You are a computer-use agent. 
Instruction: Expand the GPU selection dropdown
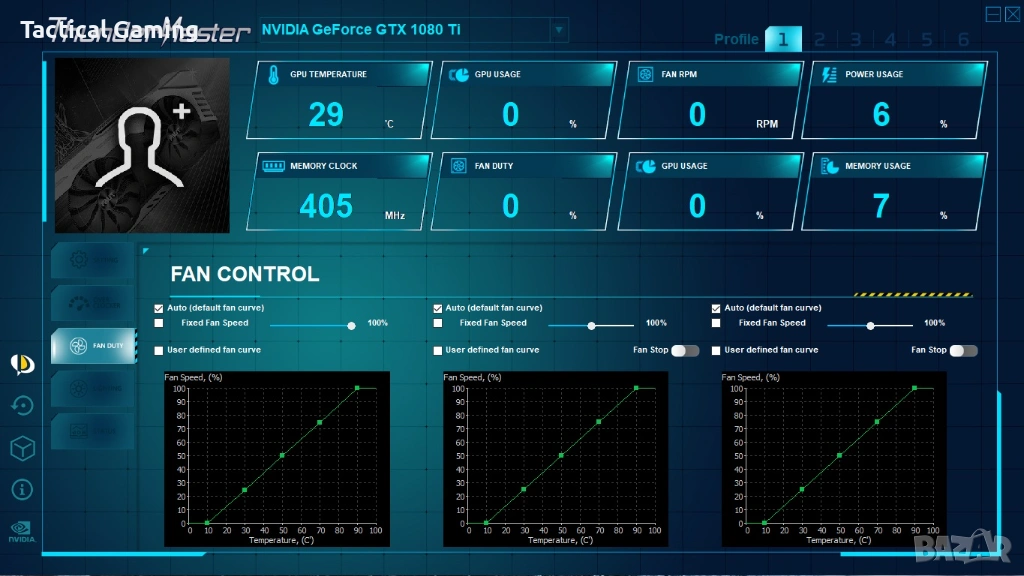[559, 30]
